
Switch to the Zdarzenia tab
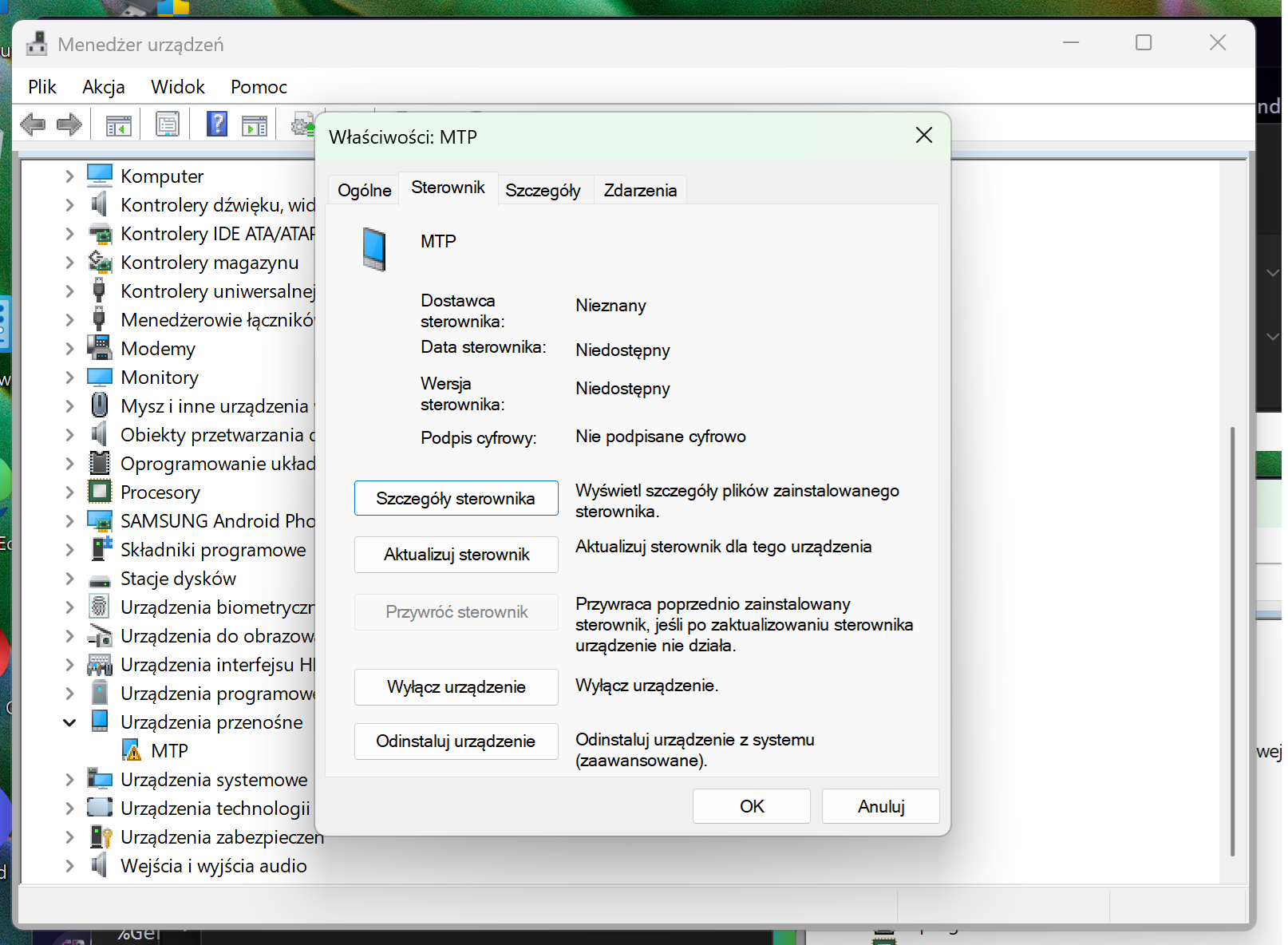pyautogui.click(x=639, y=189)
